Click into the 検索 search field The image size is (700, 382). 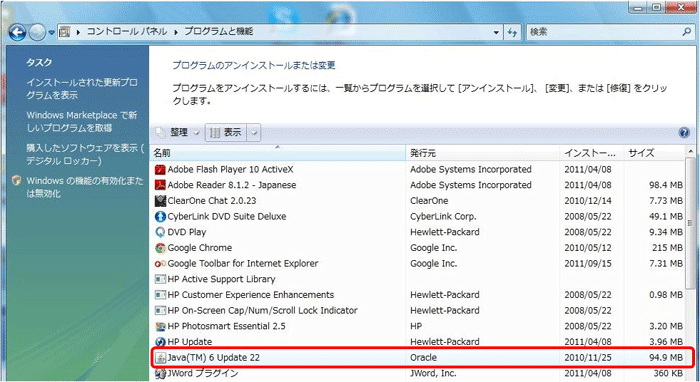click(x=604, y=32)
